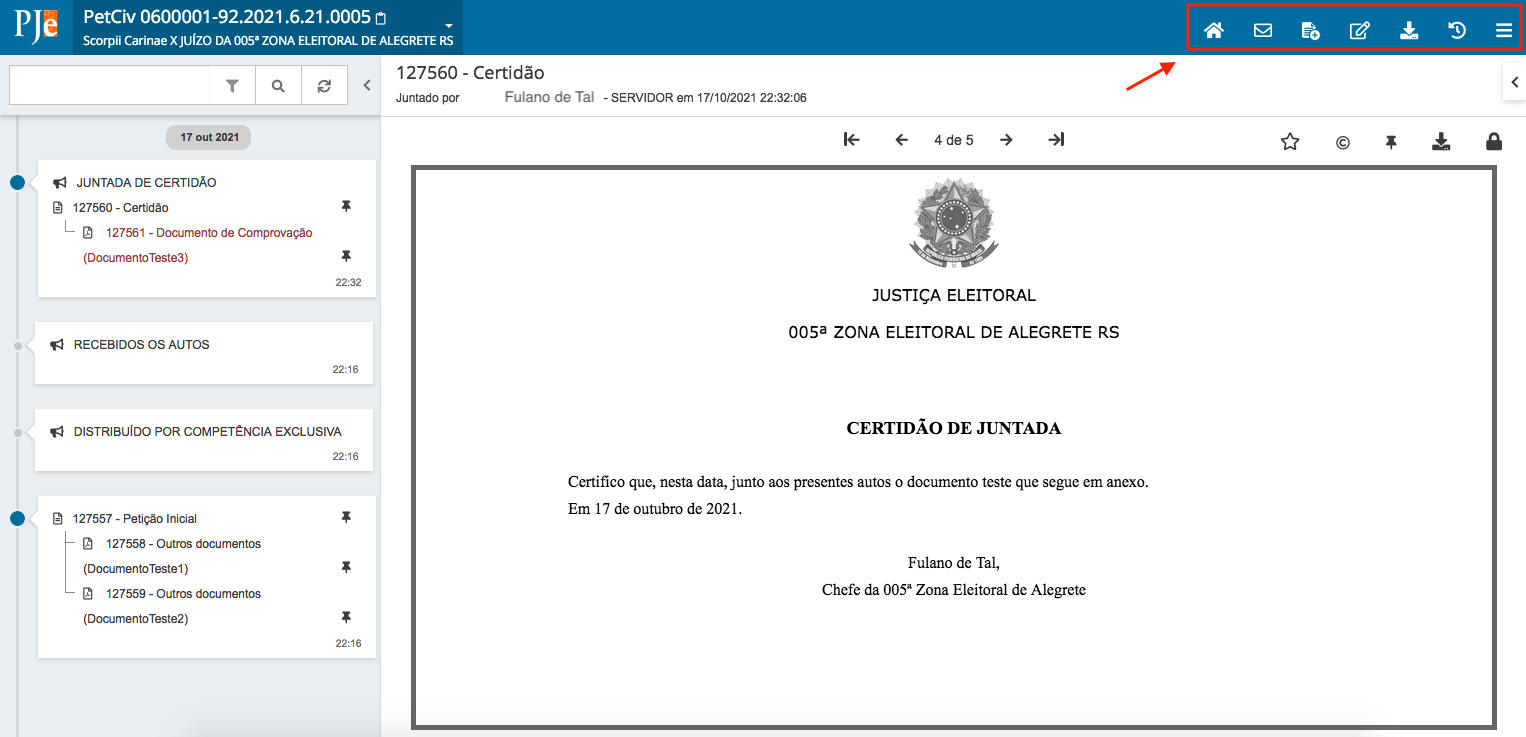This screenshot has height=737, width=1526.
Task: Mark document as favorite with star
Action: (x=1290, y=142)
